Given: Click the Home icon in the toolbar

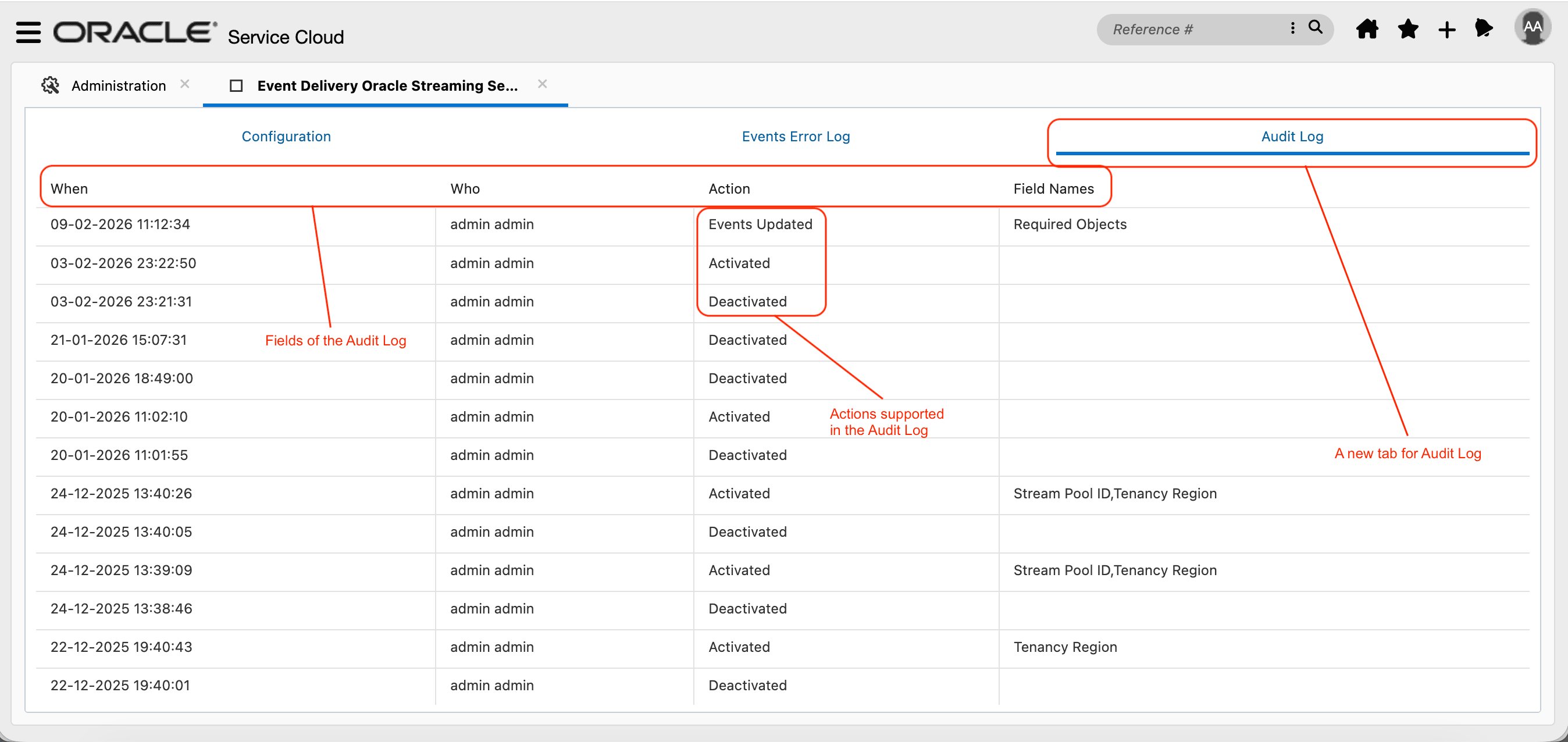Looking at the screenshot, I should click(x=1367, y=28).
